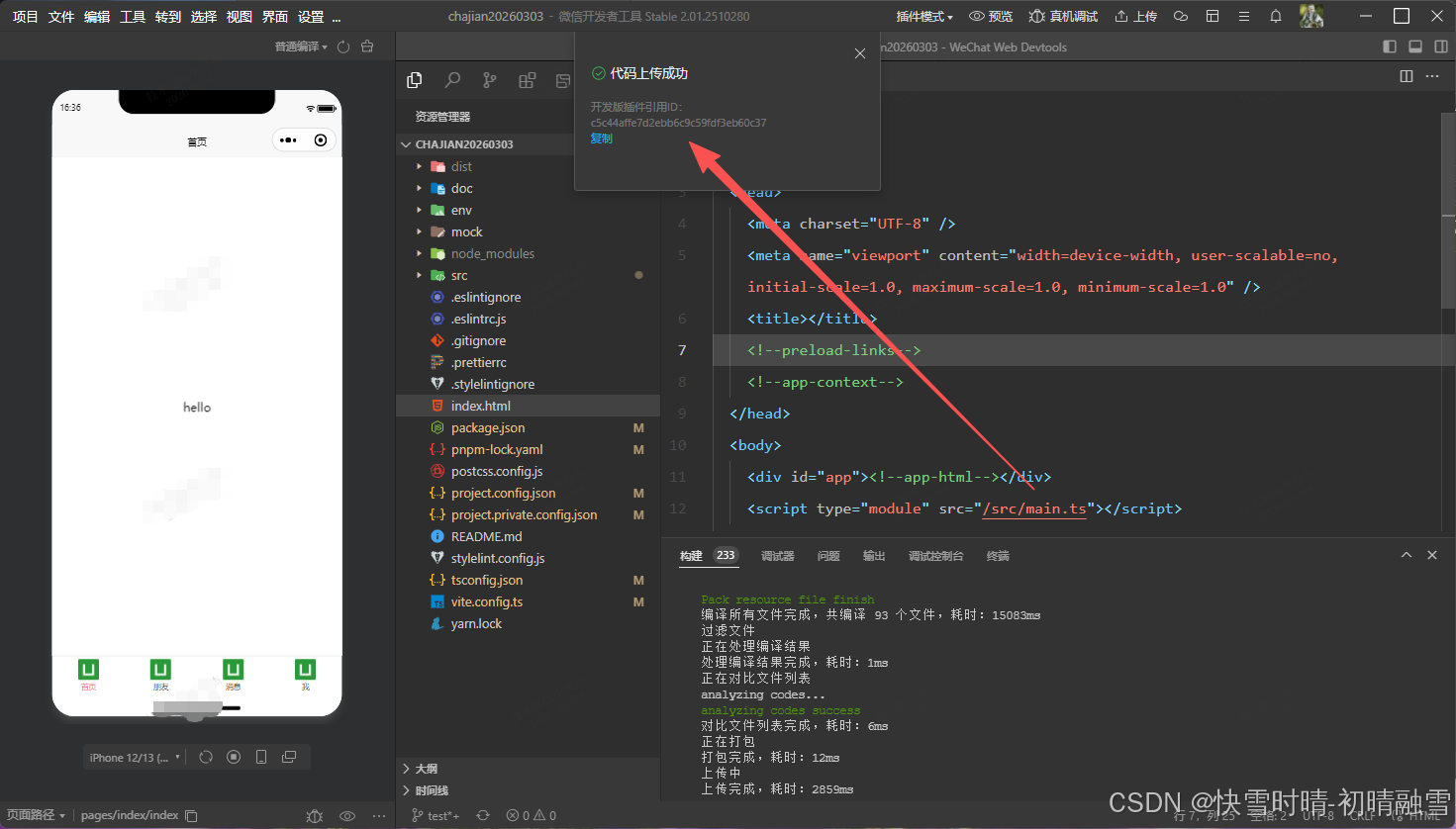1456x829 pixels.
Task: Open the 插件模式 mode dropdown
Action: (924, 17)
